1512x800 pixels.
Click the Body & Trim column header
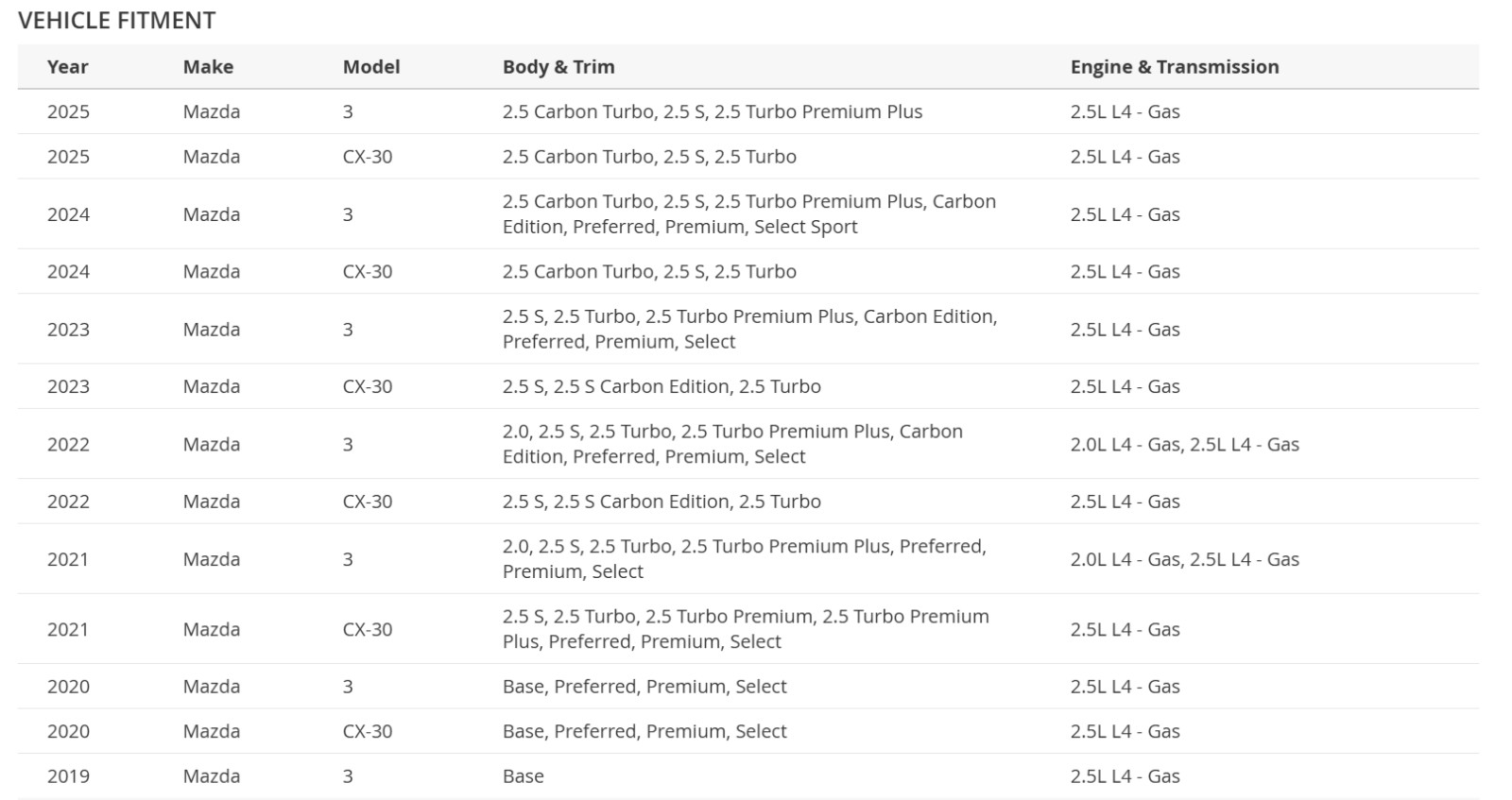click(558, 67)
